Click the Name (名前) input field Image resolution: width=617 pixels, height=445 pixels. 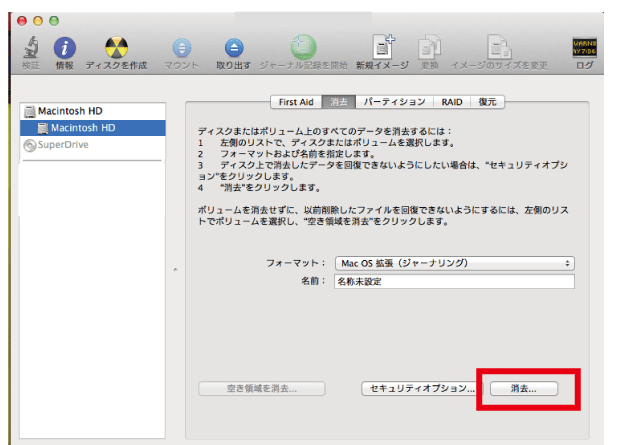(x=454, y=281)
